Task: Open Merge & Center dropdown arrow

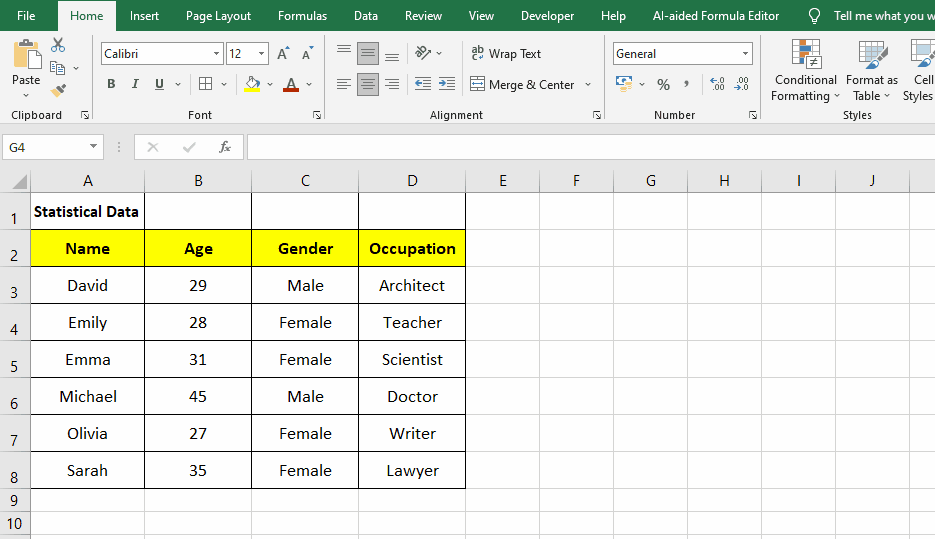Action: tap(587, 84)
